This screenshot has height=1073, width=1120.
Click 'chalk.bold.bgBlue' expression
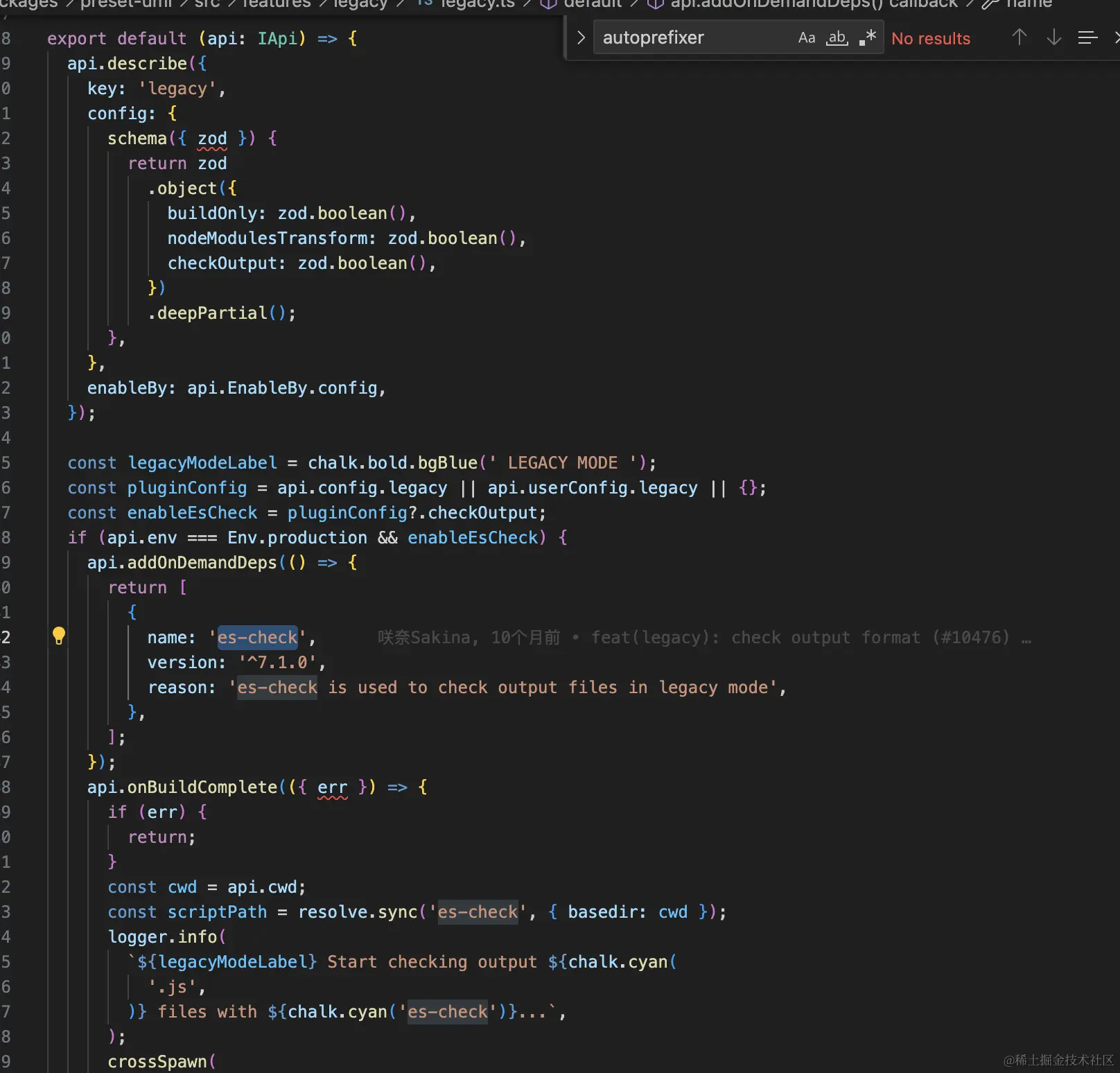point(392,463)
